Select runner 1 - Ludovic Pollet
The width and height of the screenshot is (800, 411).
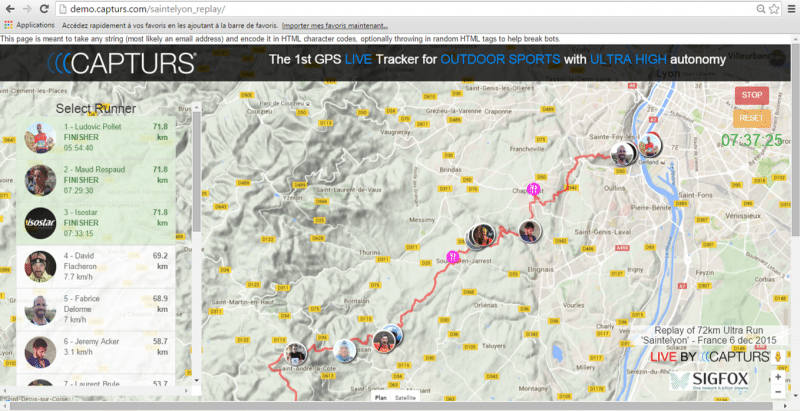point(96,138)
